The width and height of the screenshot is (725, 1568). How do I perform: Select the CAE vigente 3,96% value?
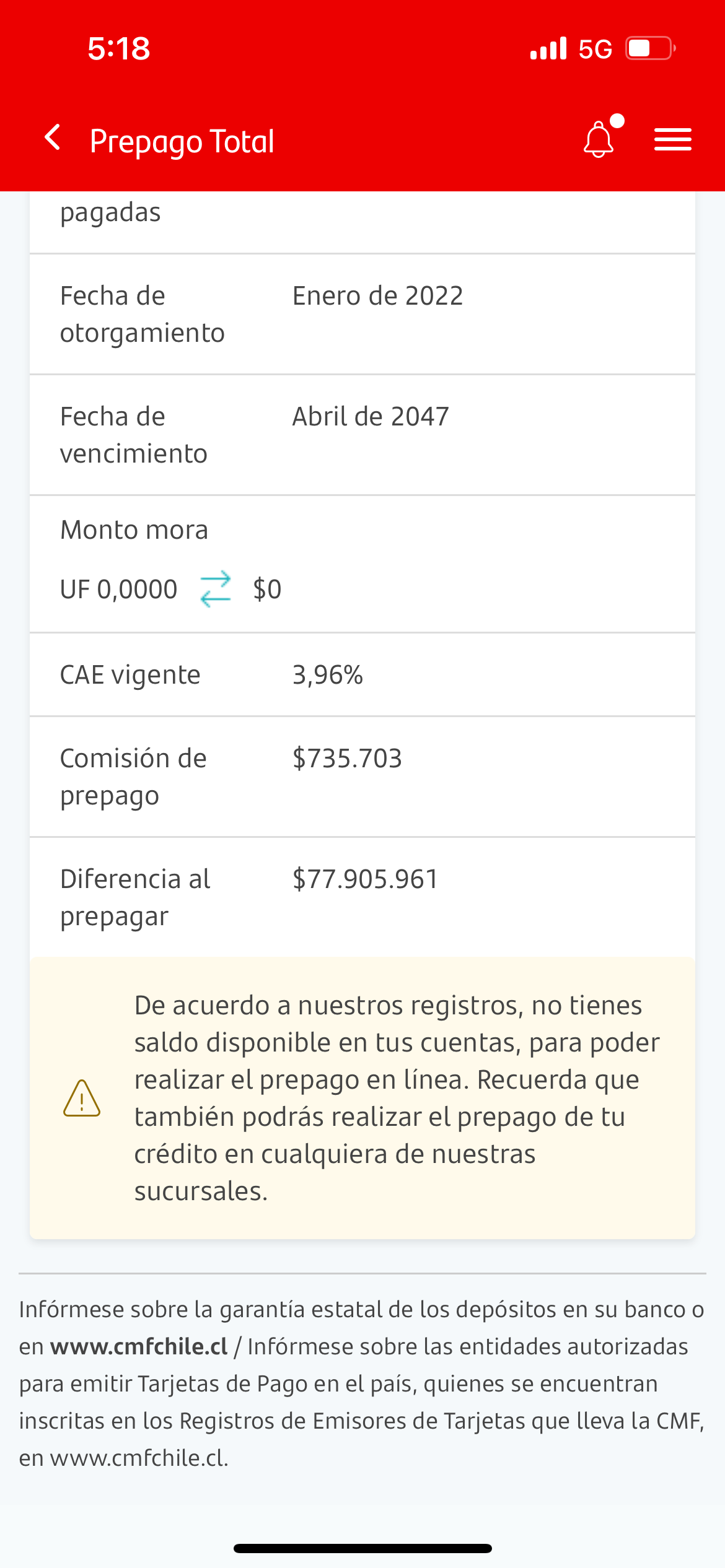pos(327,675)
